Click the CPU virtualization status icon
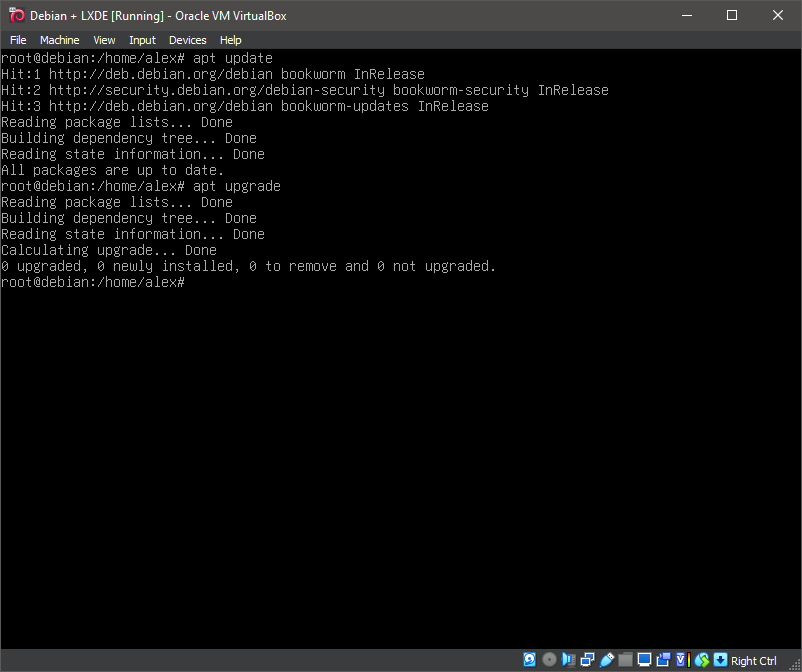802x672 pixels. [x=682, y=660]
